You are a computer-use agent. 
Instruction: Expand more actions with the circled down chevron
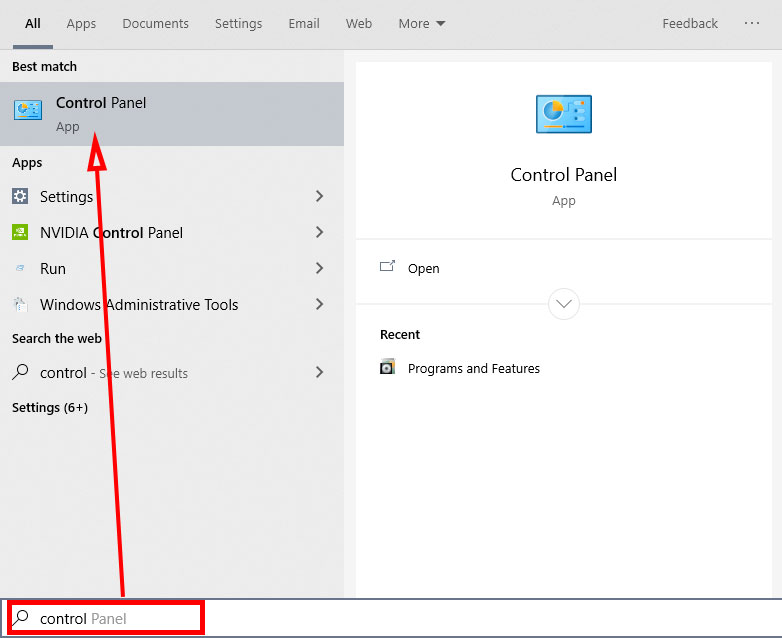pos(564,304)
